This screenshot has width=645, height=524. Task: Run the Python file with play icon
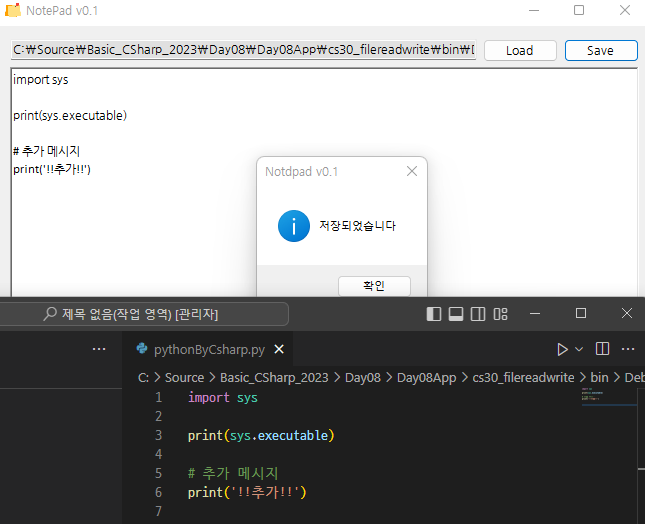(x=562, y=350)
